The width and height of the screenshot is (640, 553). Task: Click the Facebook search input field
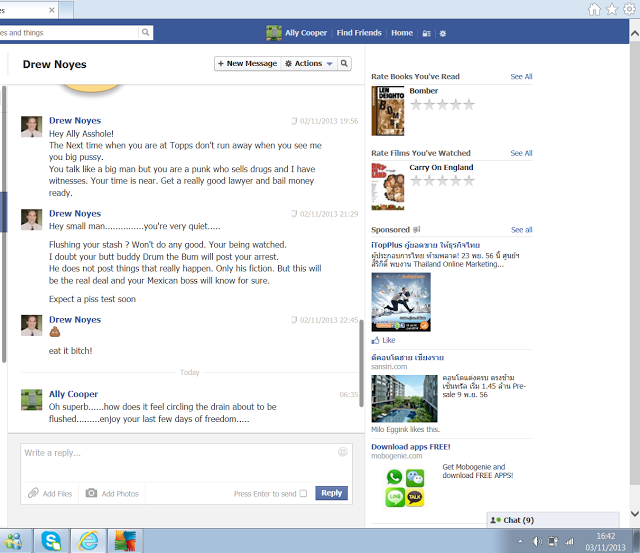point(69,33)
